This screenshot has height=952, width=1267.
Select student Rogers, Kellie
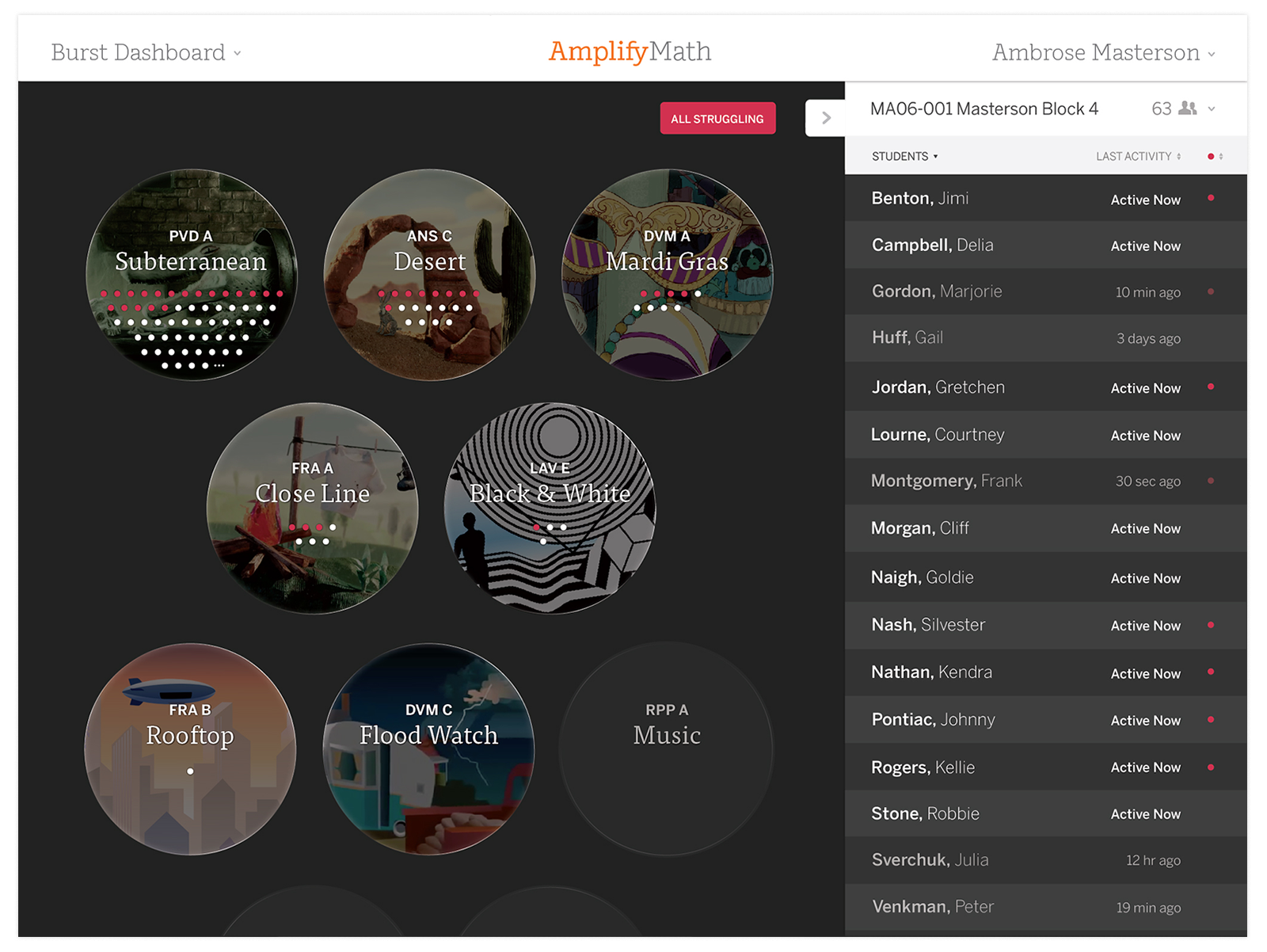click(1046, 767)
